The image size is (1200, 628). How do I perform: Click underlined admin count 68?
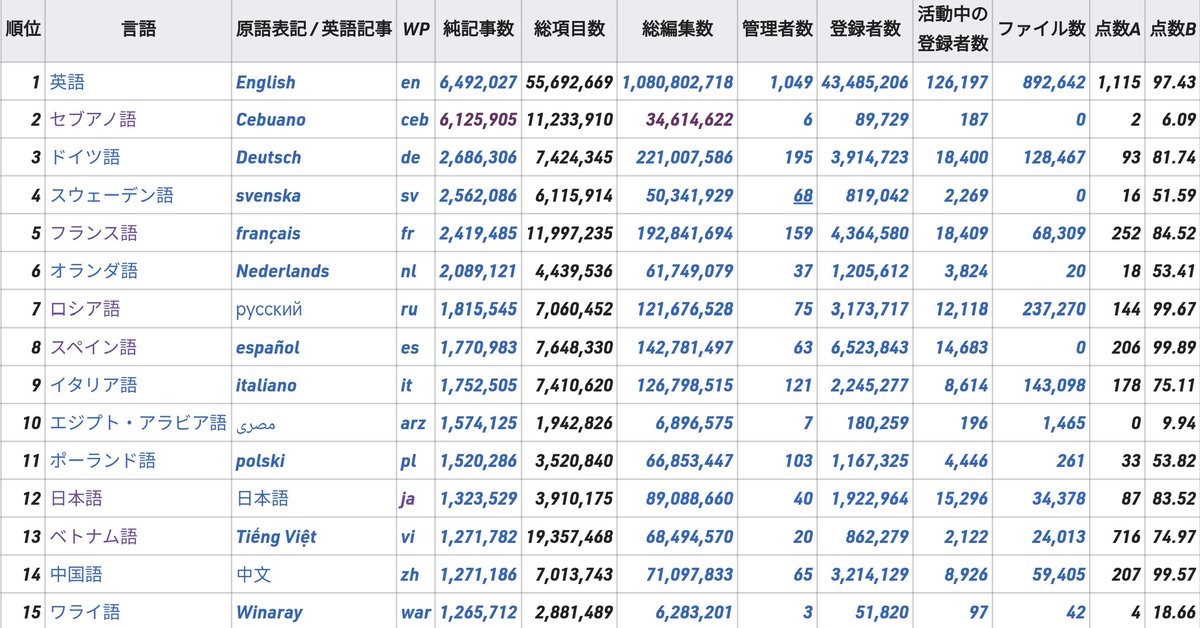[x=803, y=196]
